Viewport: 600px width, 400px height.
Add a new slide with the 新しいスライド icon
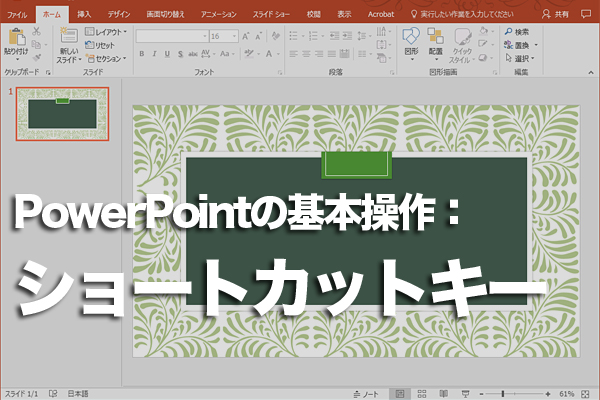[69, 36]
